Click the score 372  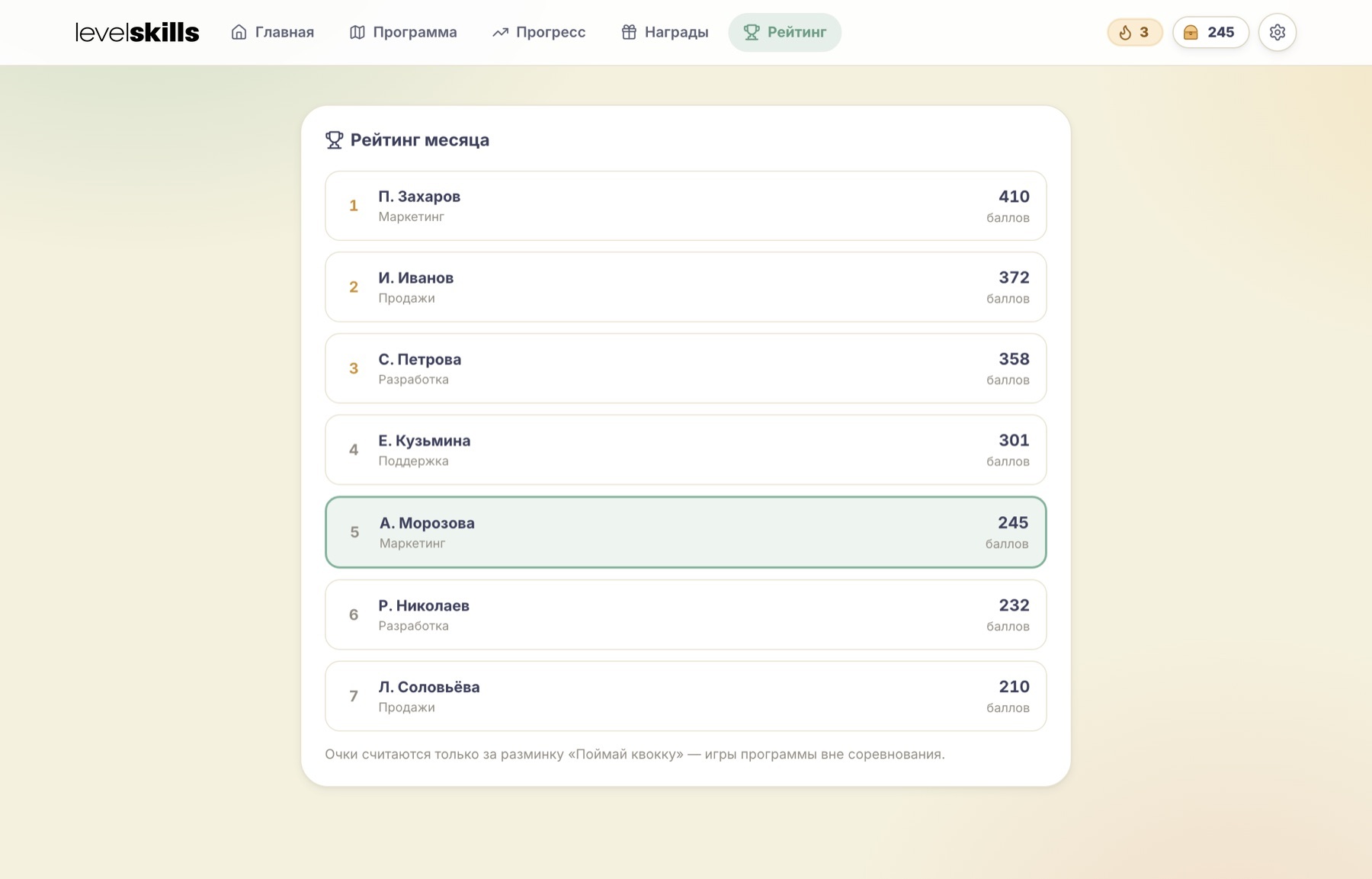pyautogui.click(x=1014, y=277)
